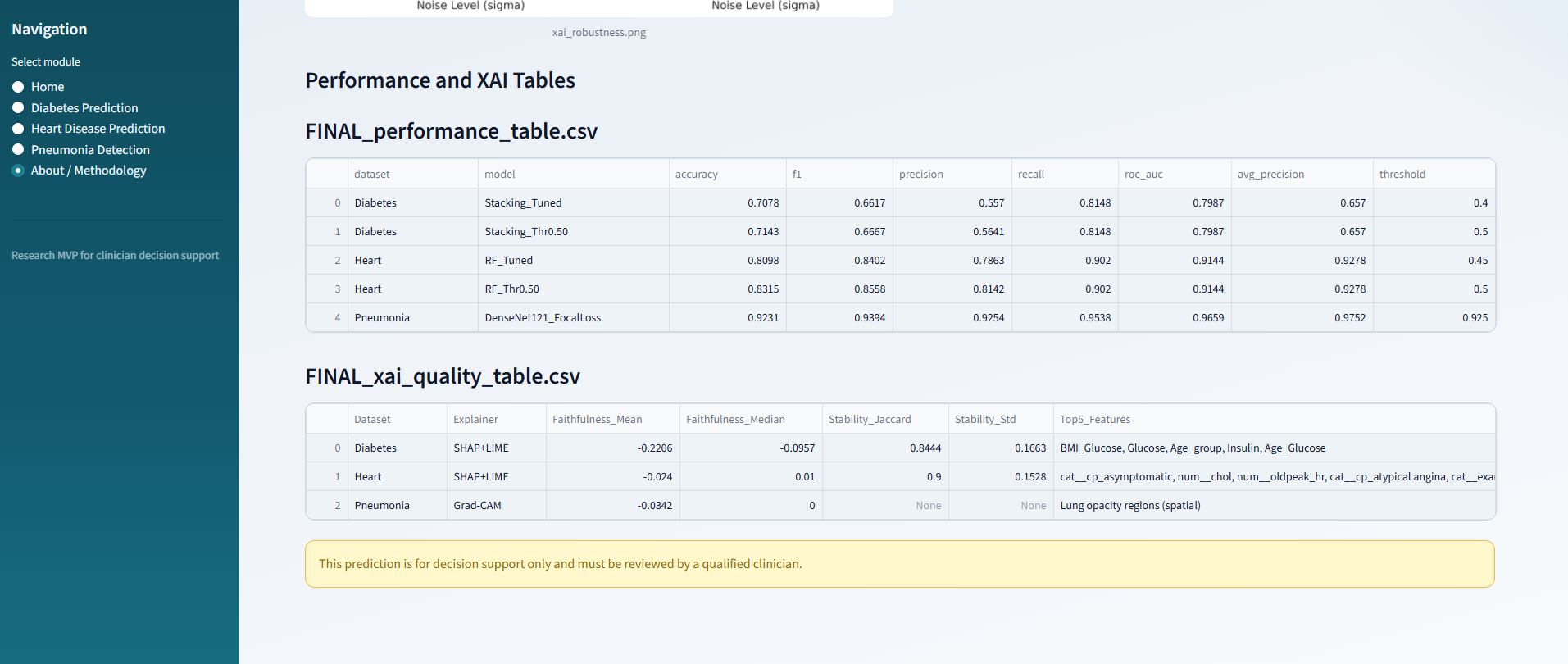Viewport: 1568px width, 664px height.
Task: Click the FINAL_xai_quality_table.csv heading
Action: 443,376
